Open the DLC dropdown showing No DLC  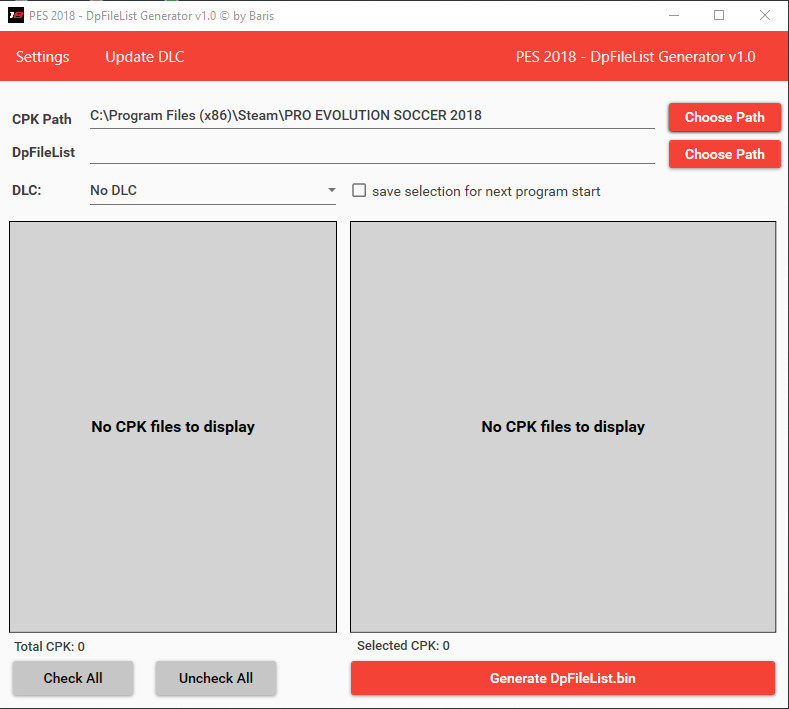[x=212, y=191]
